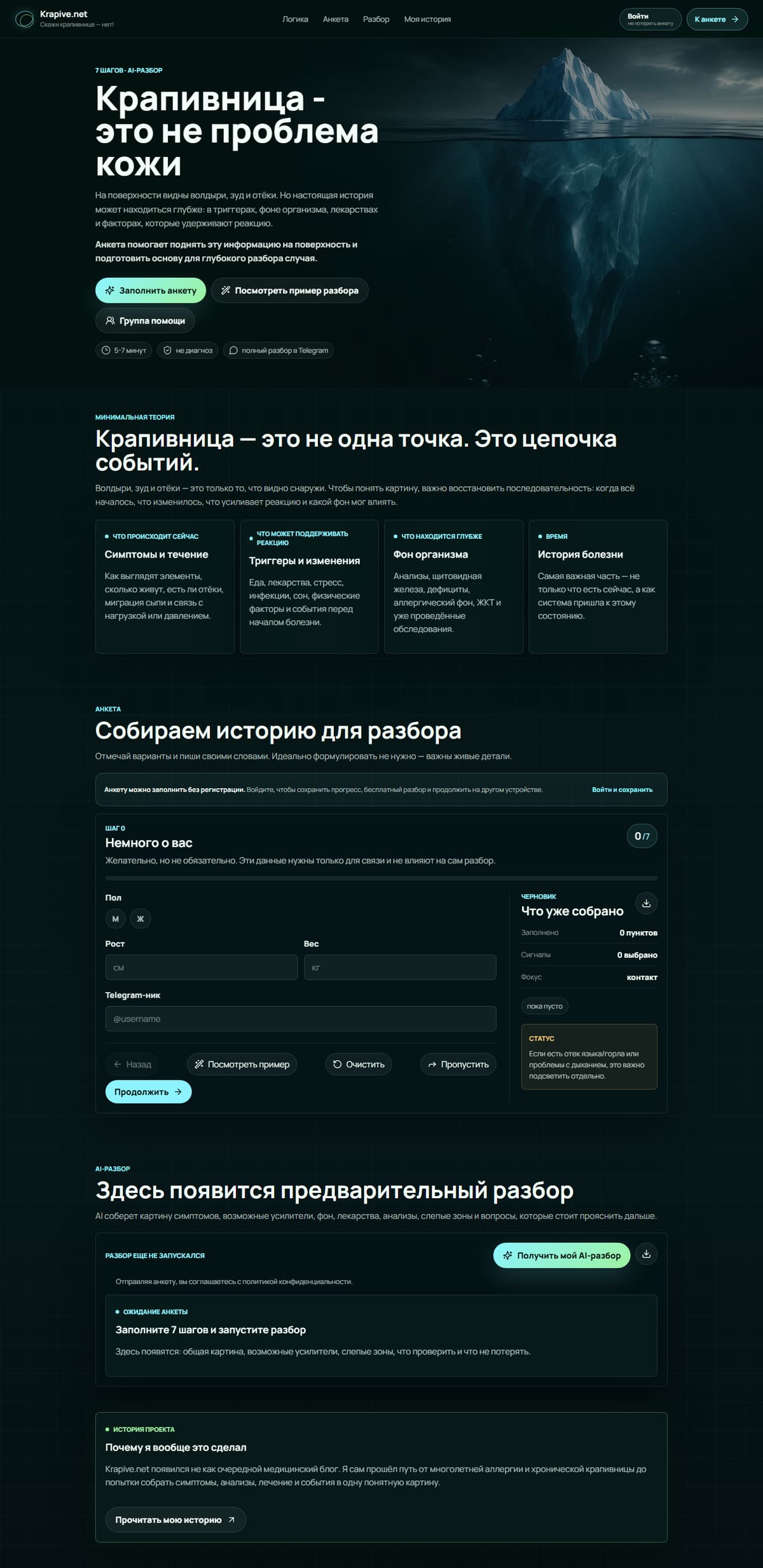Click the Почему я вообще это сделал heading
The height and width of the screenshot is (1568, 763).
tap(175, 1447)
